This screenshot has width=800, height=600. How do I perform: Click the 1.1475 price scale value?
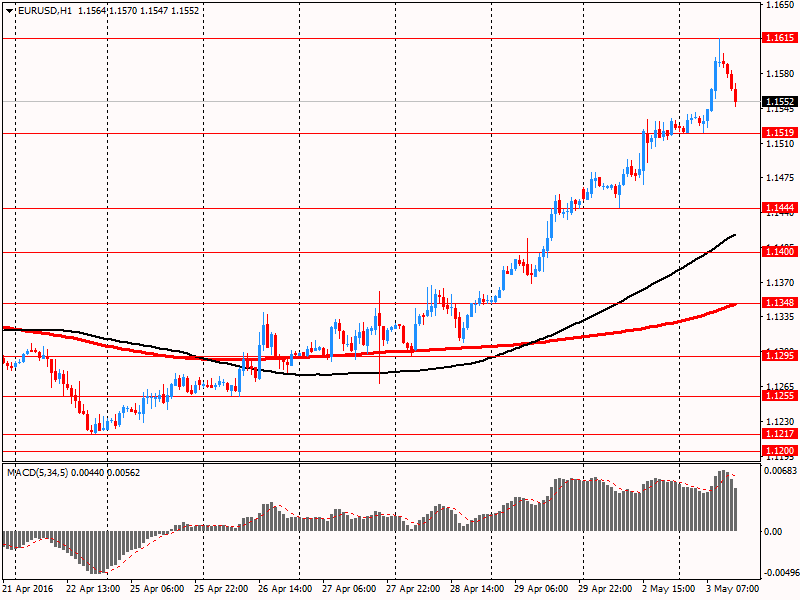click(x=780, y=178)
